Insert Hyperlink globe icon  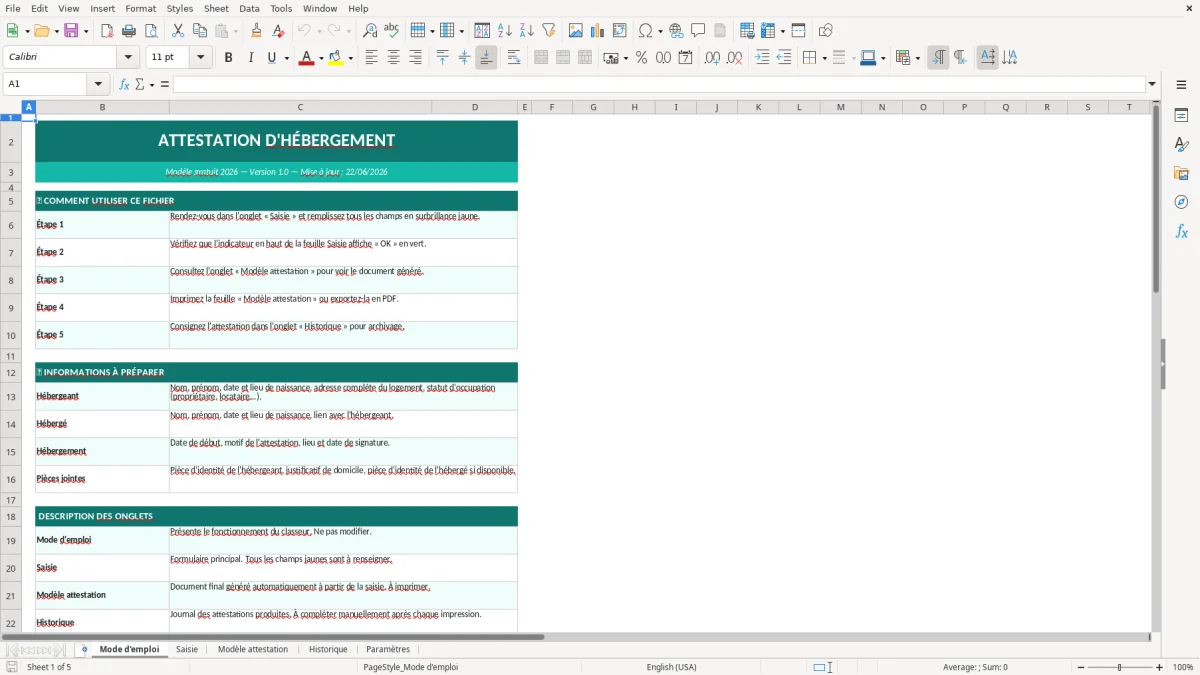[676, 31]
